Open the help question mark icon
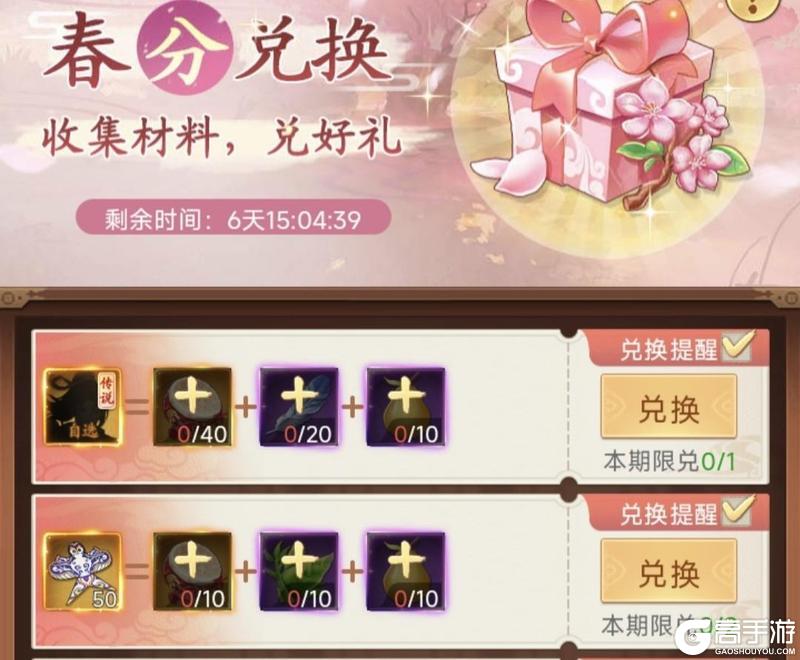This screenshot has width=800, height=660. (785, 9)
